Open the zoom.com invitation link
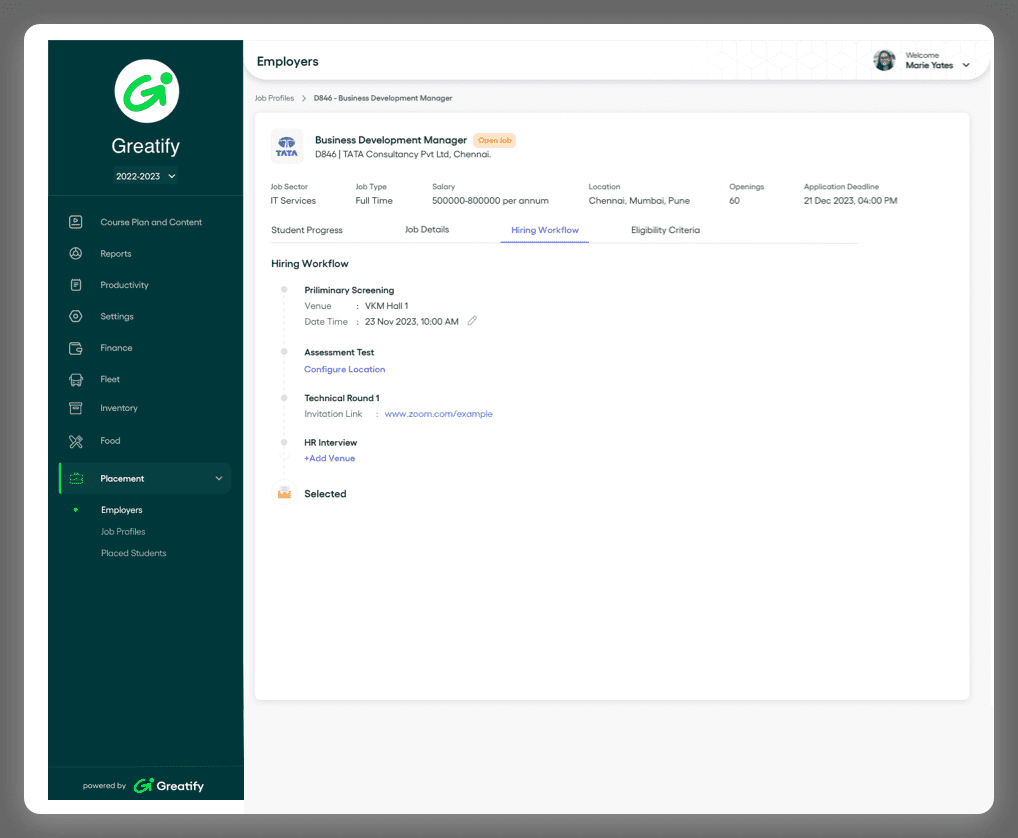 click(438, 414)
